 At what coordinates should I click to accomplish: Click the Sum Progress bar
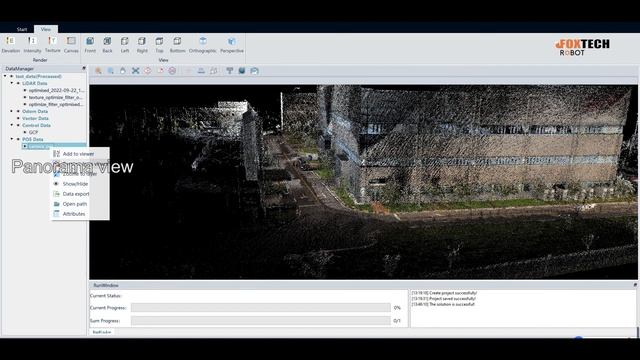tap(260, 321)
